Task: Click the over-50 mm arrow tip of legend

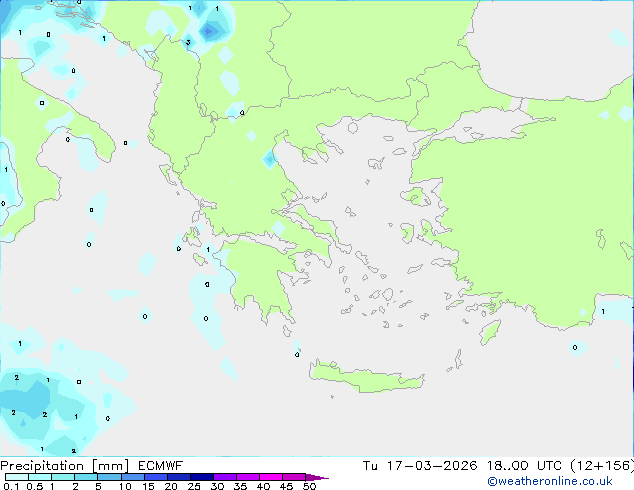Action: pos(317,477)
